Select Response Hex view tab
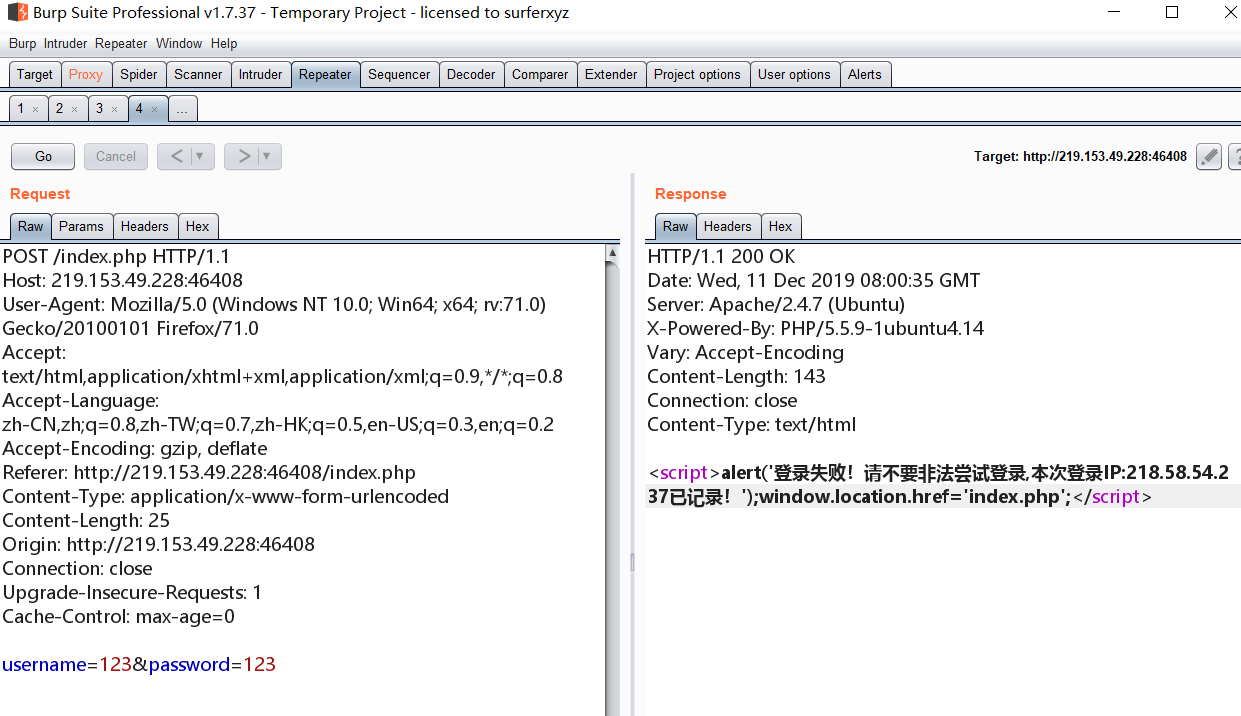 click(780, 226)
